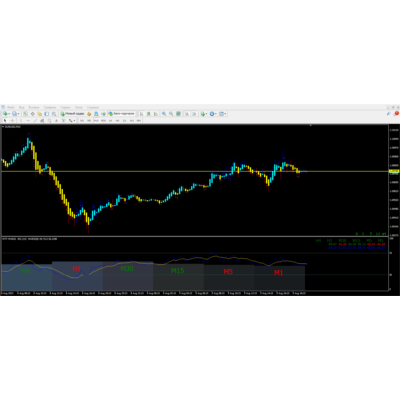Screen dimensions: 400x400
Task: Expand the Indicators list dropdown arrow
Action: point(207,114)
